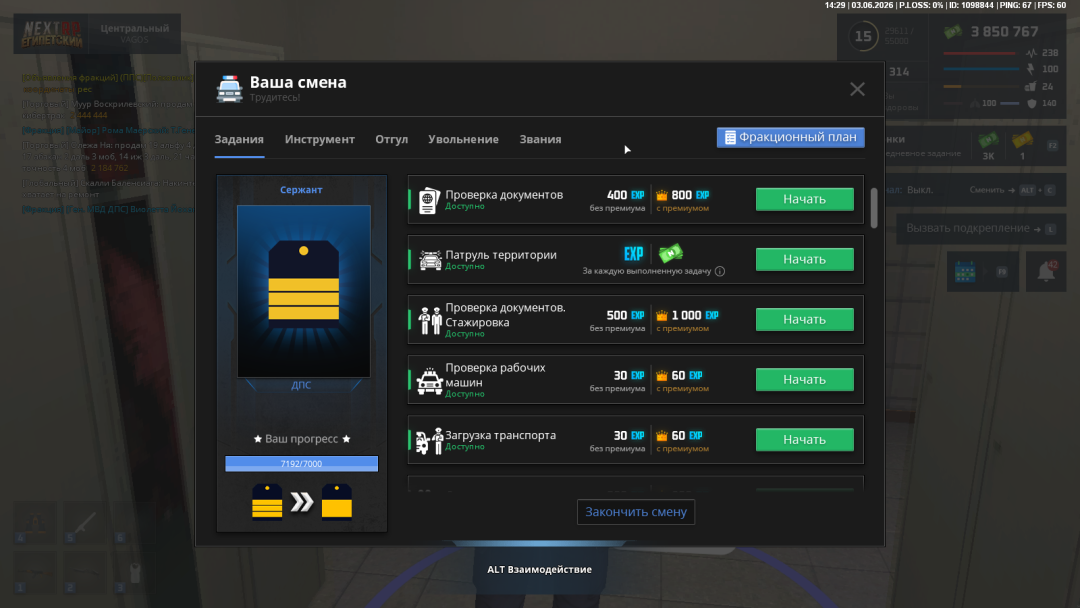The height and width of the screenshot is (608, 1080).
Task: Click the crown icon next to 1 000 EXP
Action: click(662, 315)
